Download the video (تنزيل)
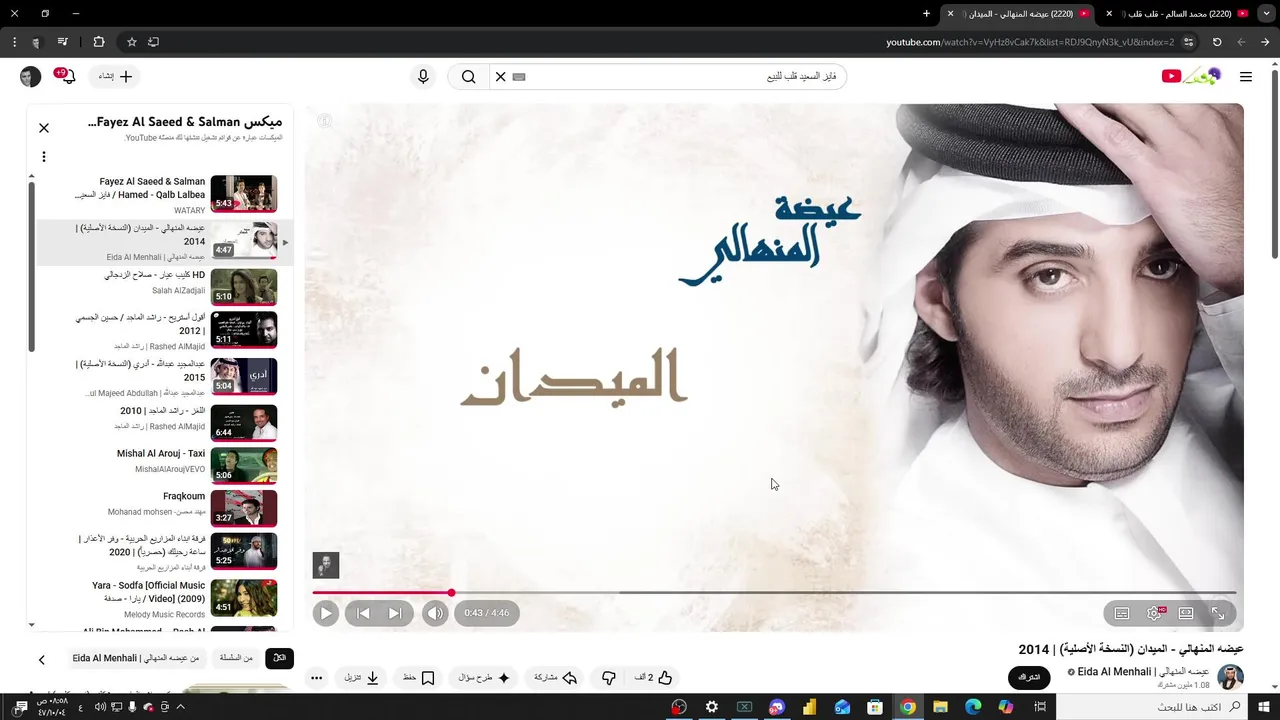Viewport: 1280px width, 720px height. [x=362, y=677]
